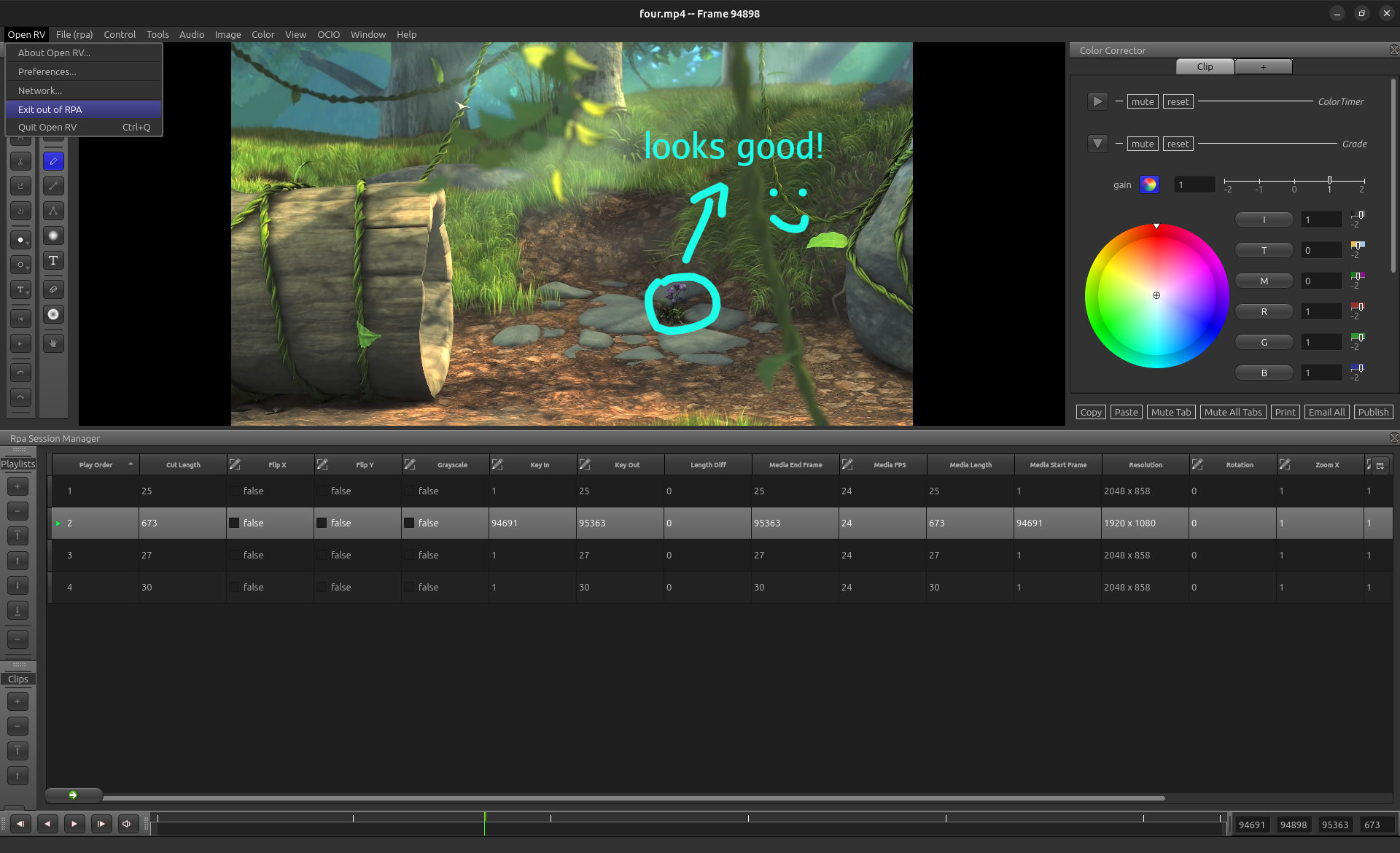1400x853 pixels.
Task: Add a new color corrector tab
Action: point(1263,66)
